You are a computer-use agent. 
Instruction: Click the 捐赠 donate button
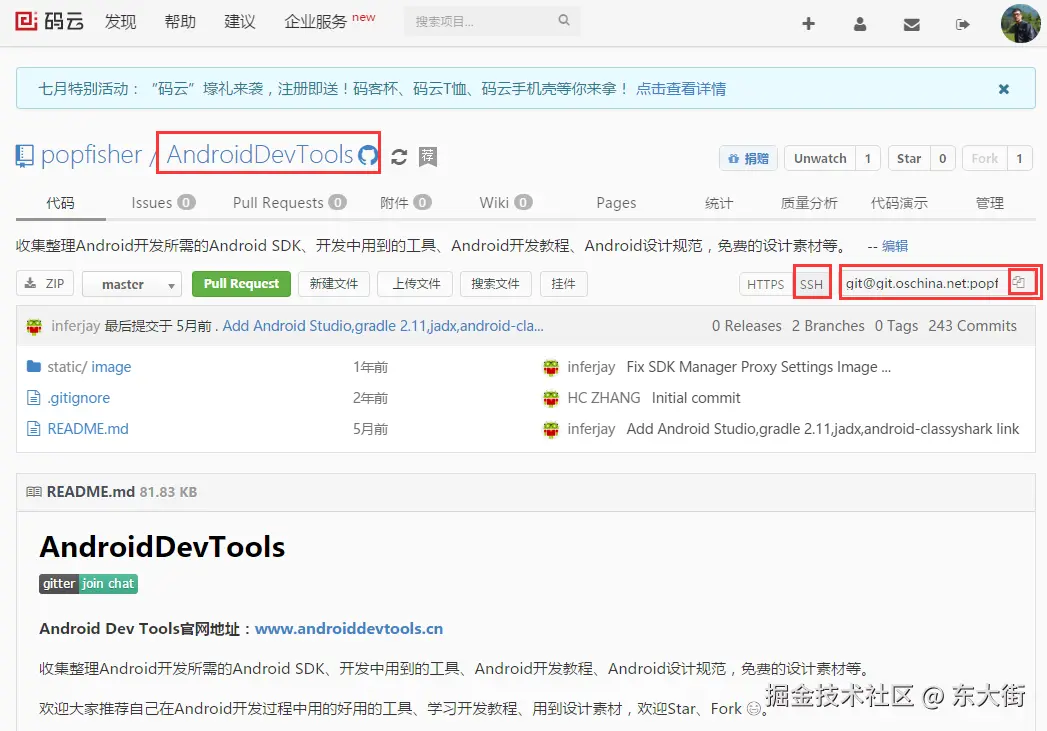pos(749,158)
